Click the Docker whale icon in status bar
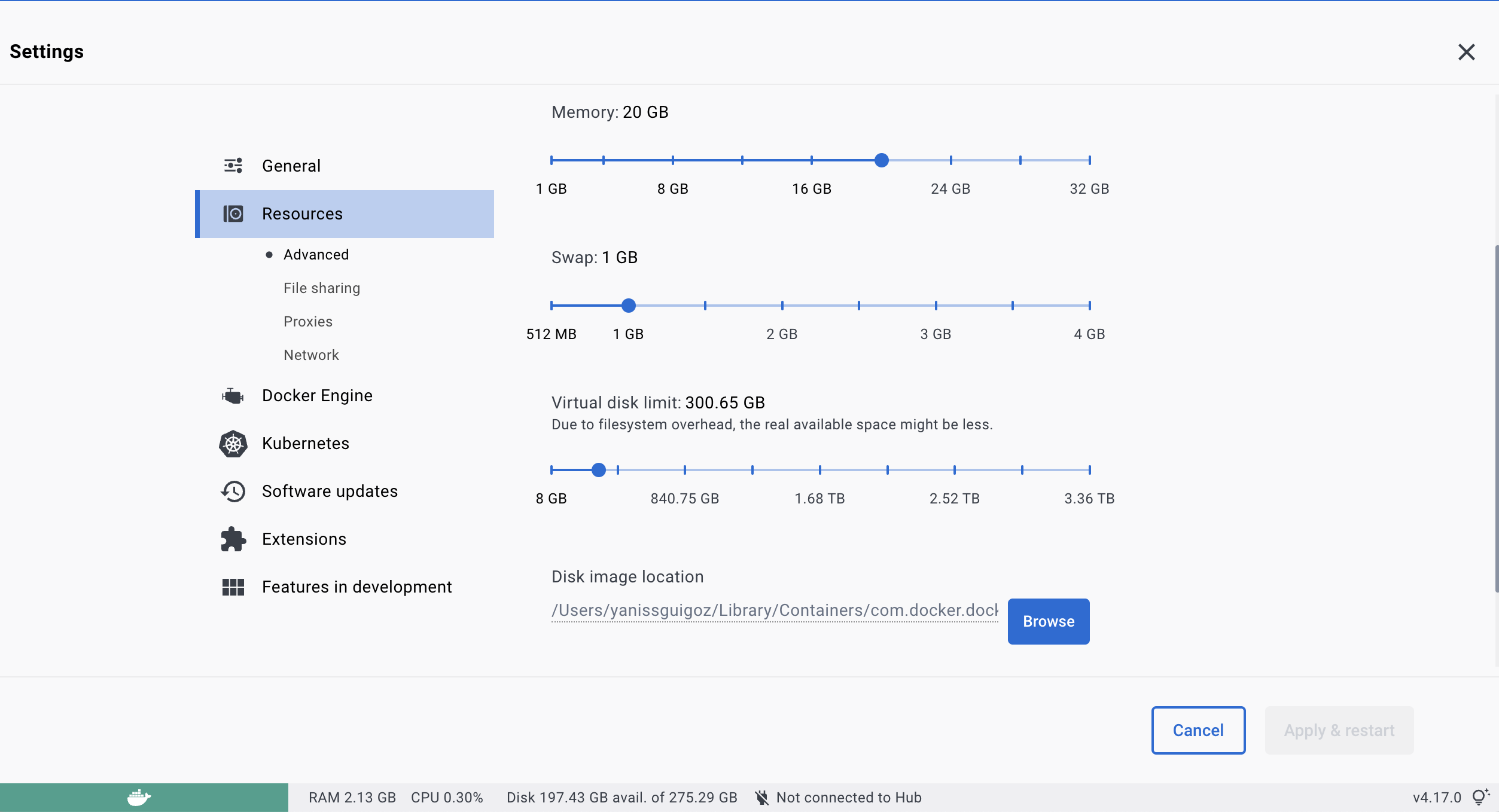Image resolution: width=1499 pixels, height=812 pixels. [x=138, y=796]
